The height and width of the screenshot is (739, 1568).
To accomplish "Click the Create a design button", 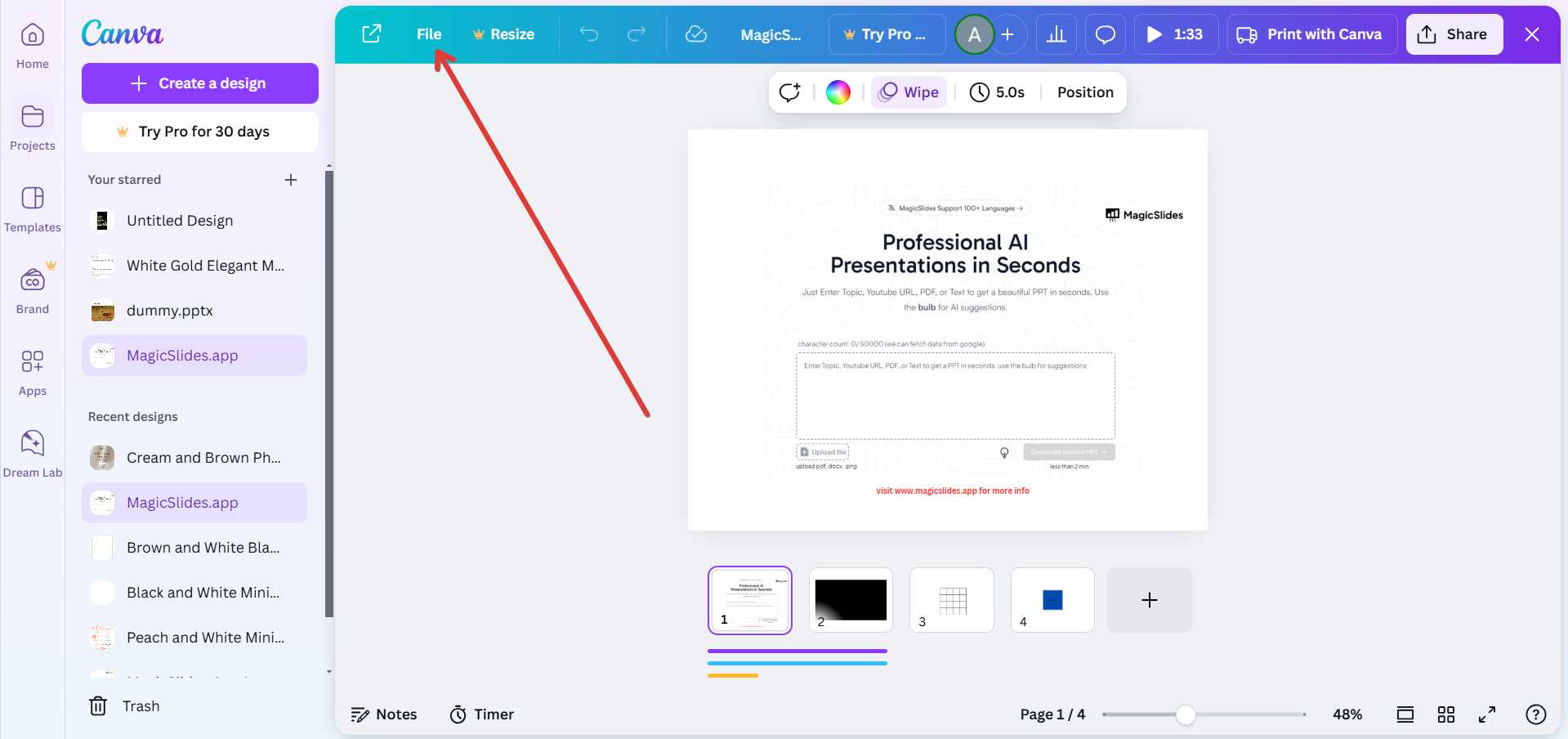I will [x=200, y=83].
